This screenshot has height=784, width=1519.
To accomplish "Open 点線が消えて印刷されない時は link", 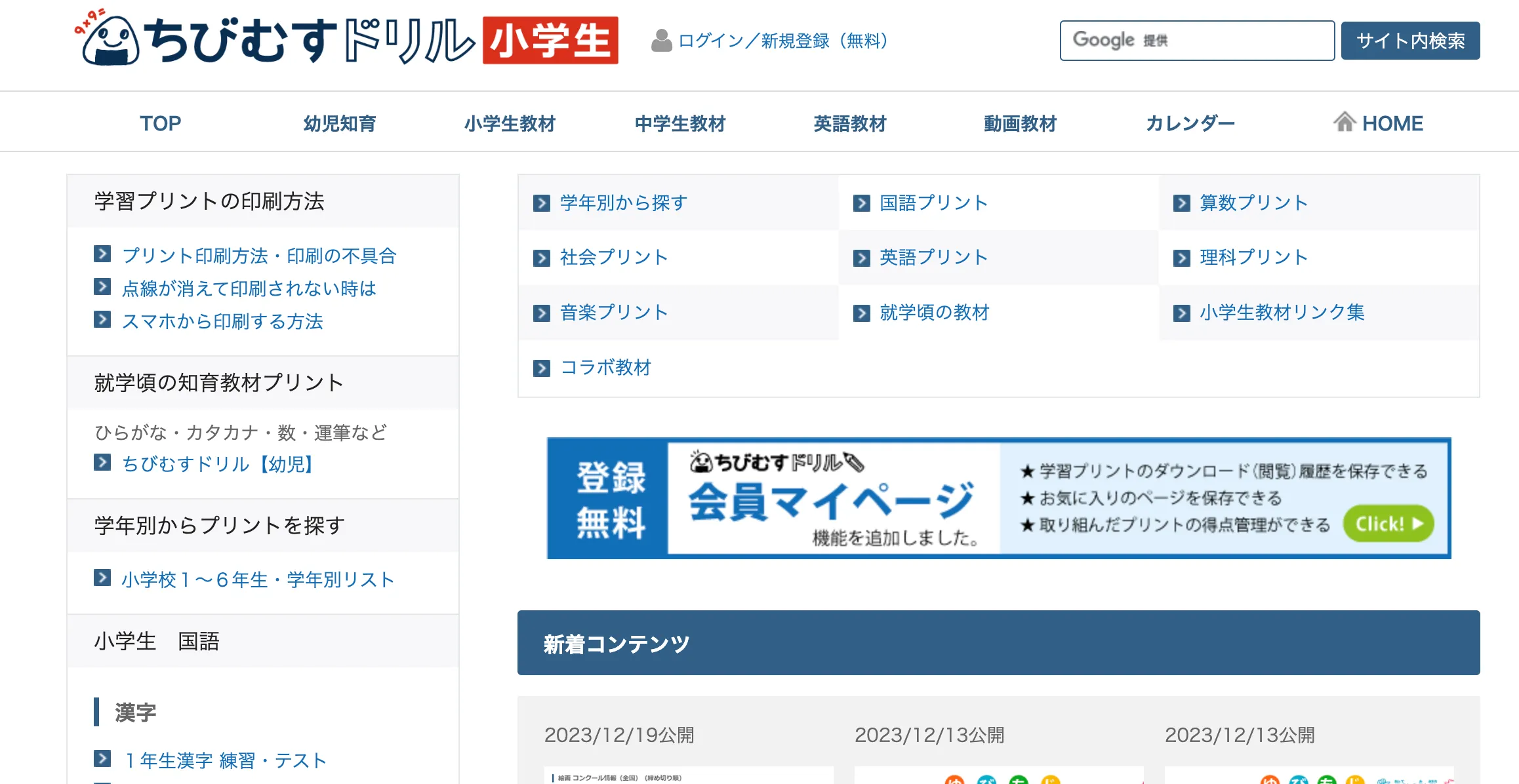I will click(x=249, y=288).
